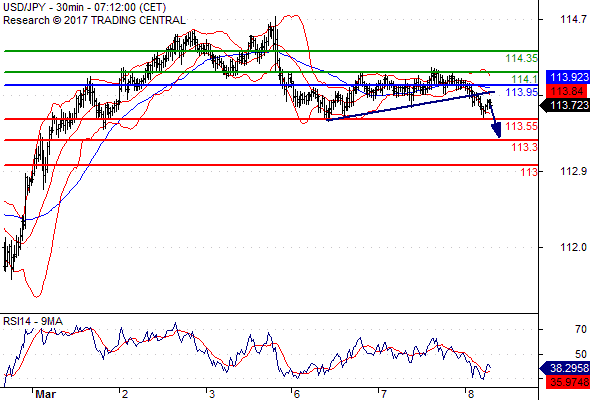Viewport: 590px width, 400px height.
Task: Select the blue 113.95 pivot label
Action: (522, 92)
